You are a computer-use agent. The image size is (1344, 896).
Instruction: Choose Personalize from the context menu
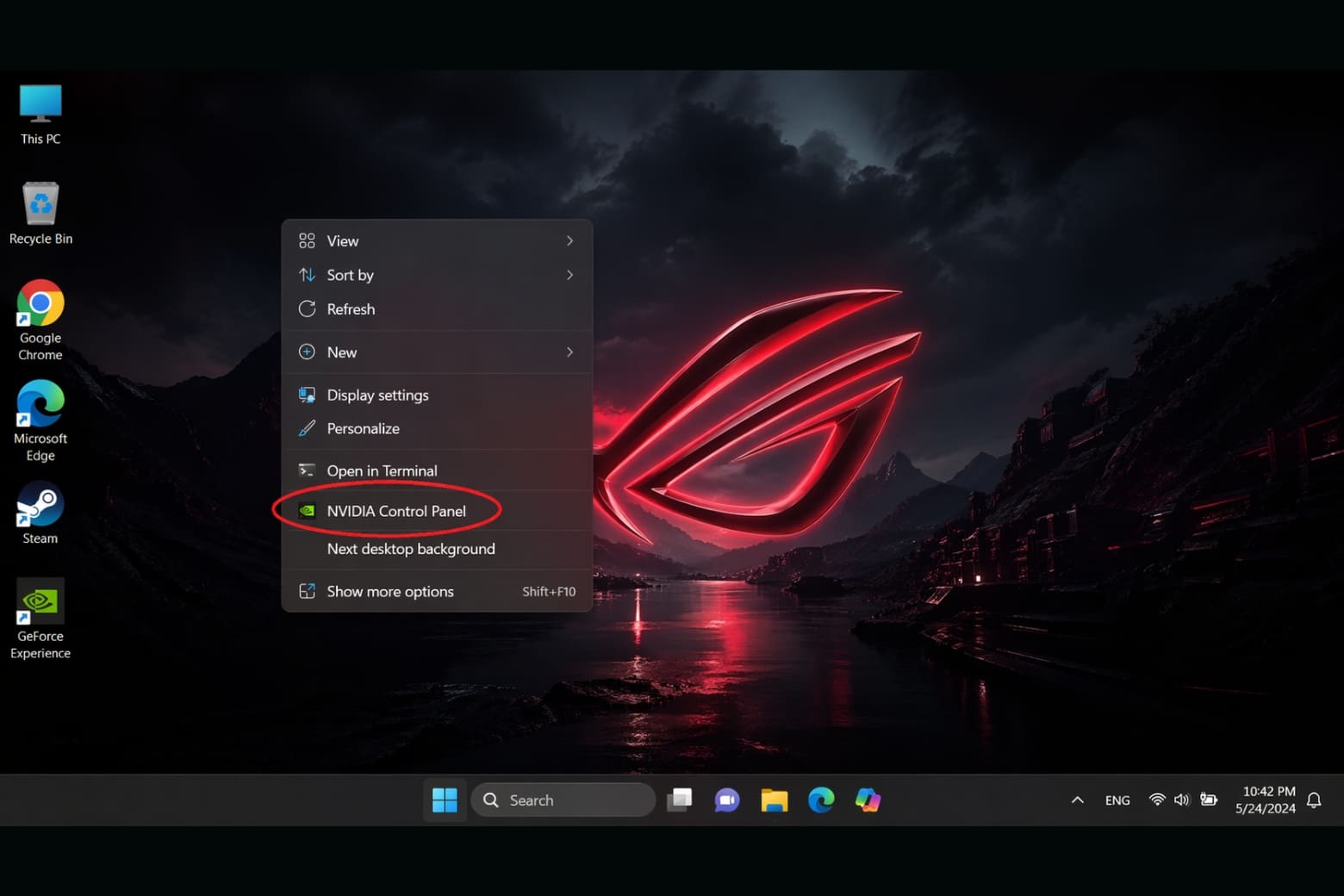(437, 428)
